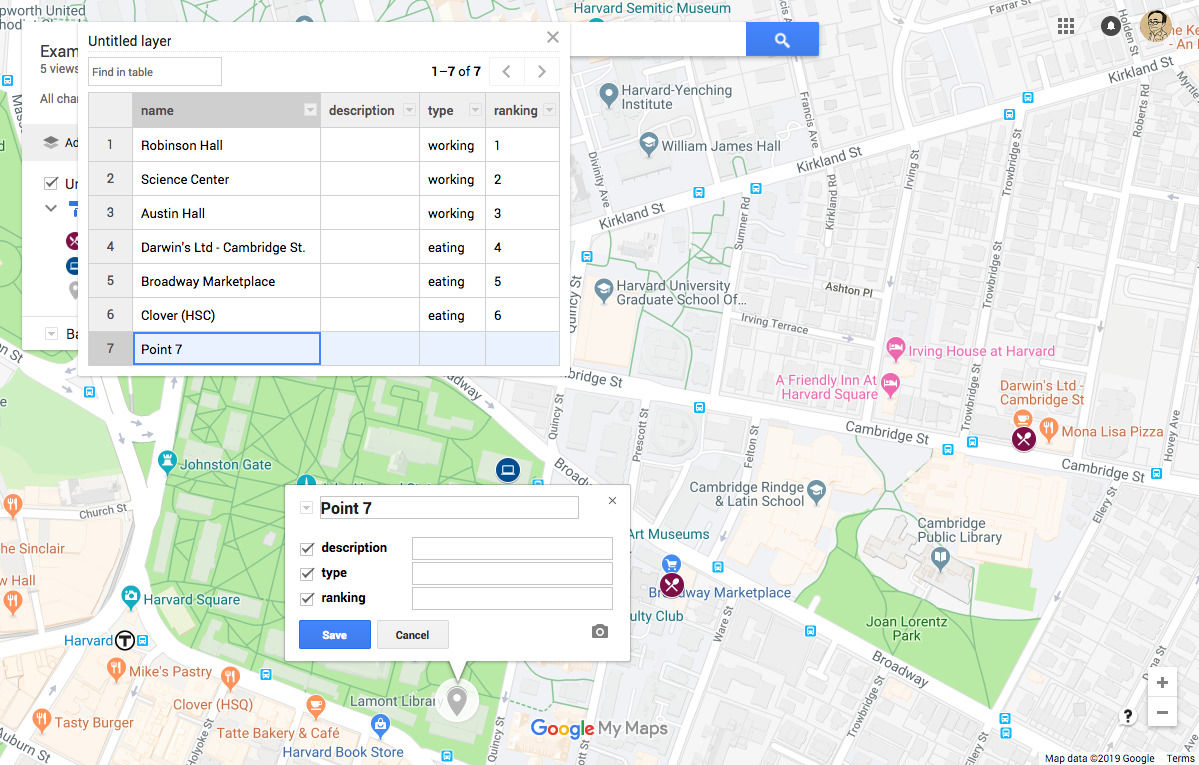Select the Clover (HSC) name cell

point(226,314)
